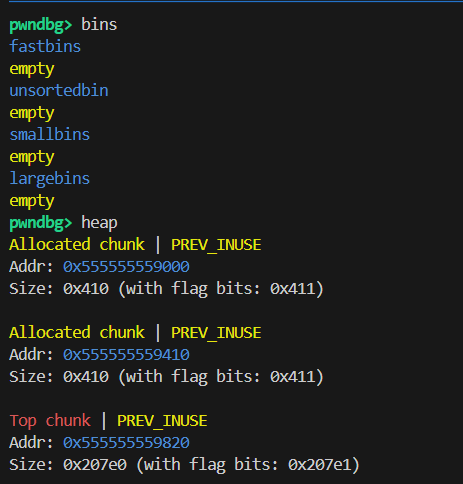Click the 'bins' command after first pwndbg prompt
Viewport: 463px width, 484px height.
pyautogui.click(x=99, y=25)
